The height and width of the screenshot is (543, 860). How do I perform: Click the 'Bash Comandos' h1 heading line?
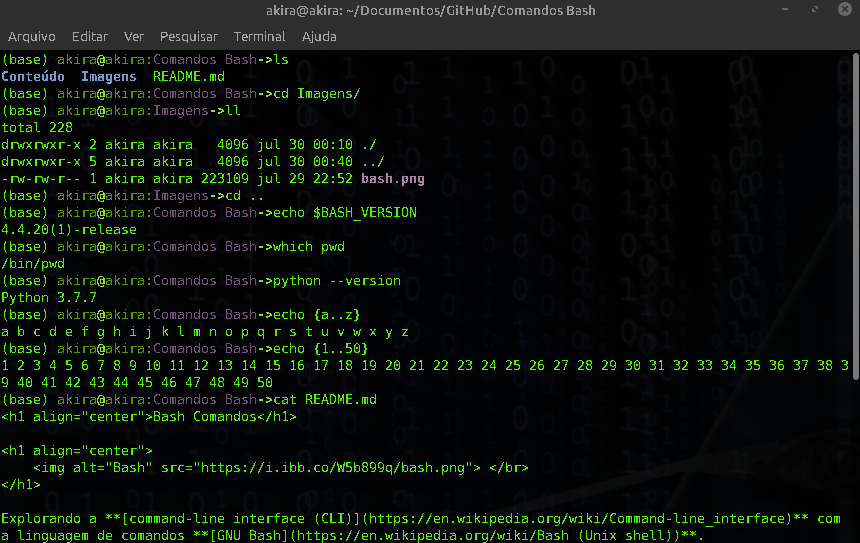tap(149, 416)
